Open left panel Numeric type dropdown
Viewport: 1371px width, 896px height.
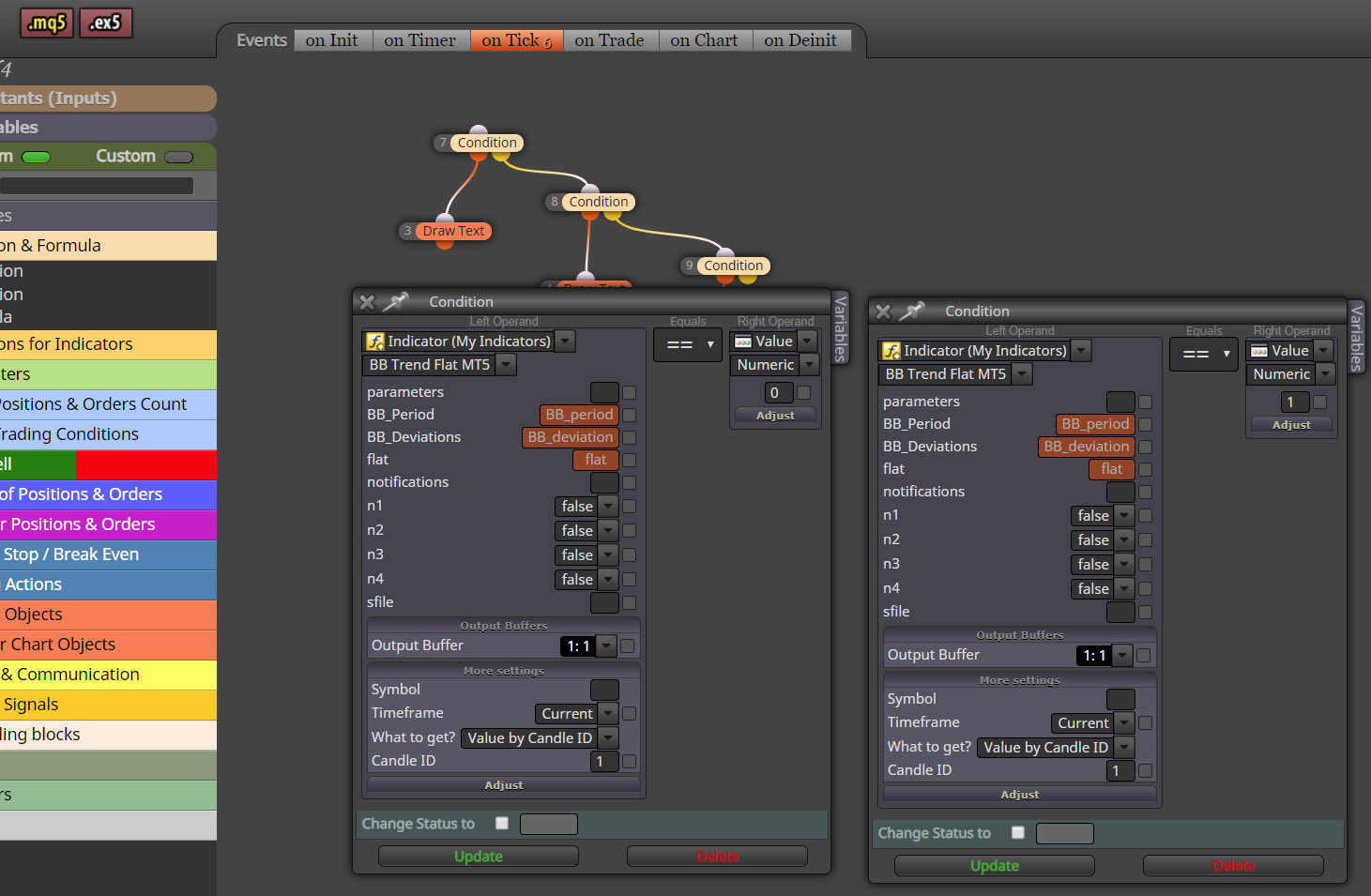pyautogui.click(x=810, y=365)
